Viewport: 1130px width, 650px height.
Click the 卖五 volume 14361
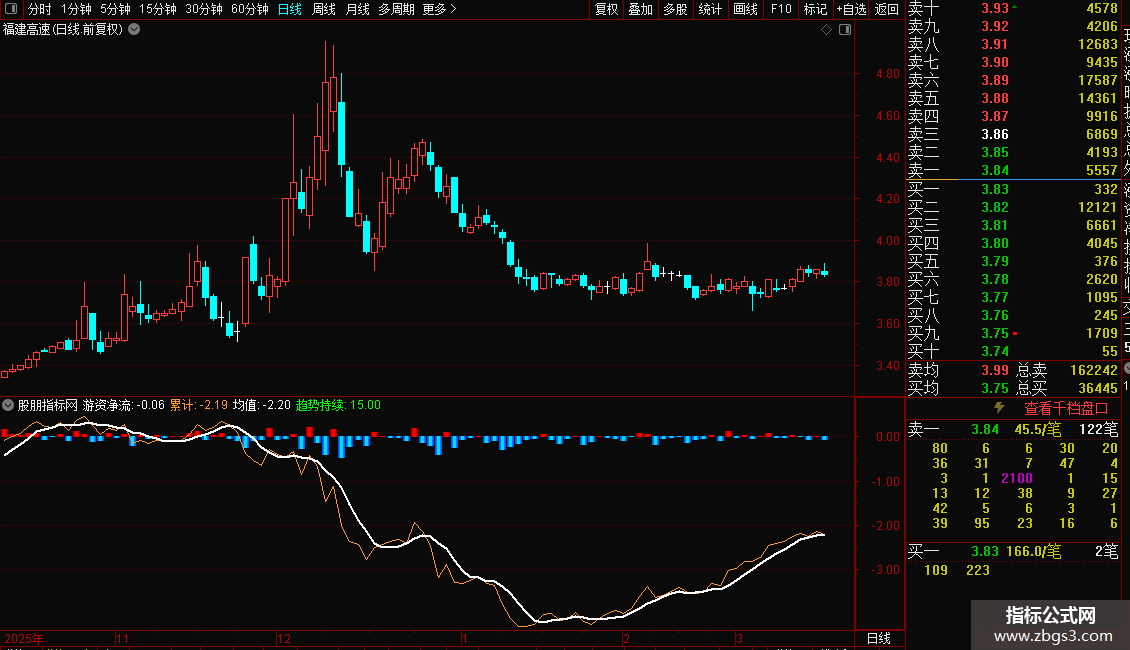tap(1098, 99)
